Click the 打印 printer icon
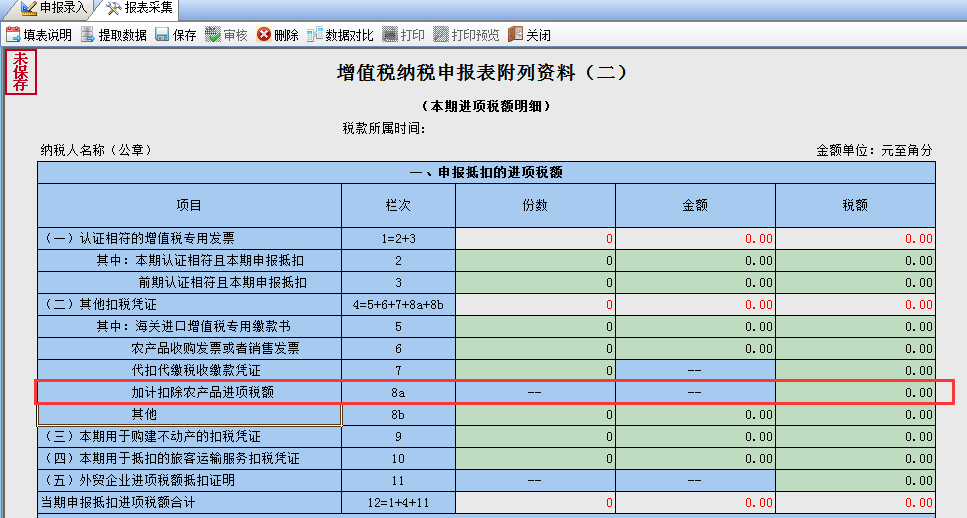The image size is (967, 518). pyautogui.click(x=390, y=35)
